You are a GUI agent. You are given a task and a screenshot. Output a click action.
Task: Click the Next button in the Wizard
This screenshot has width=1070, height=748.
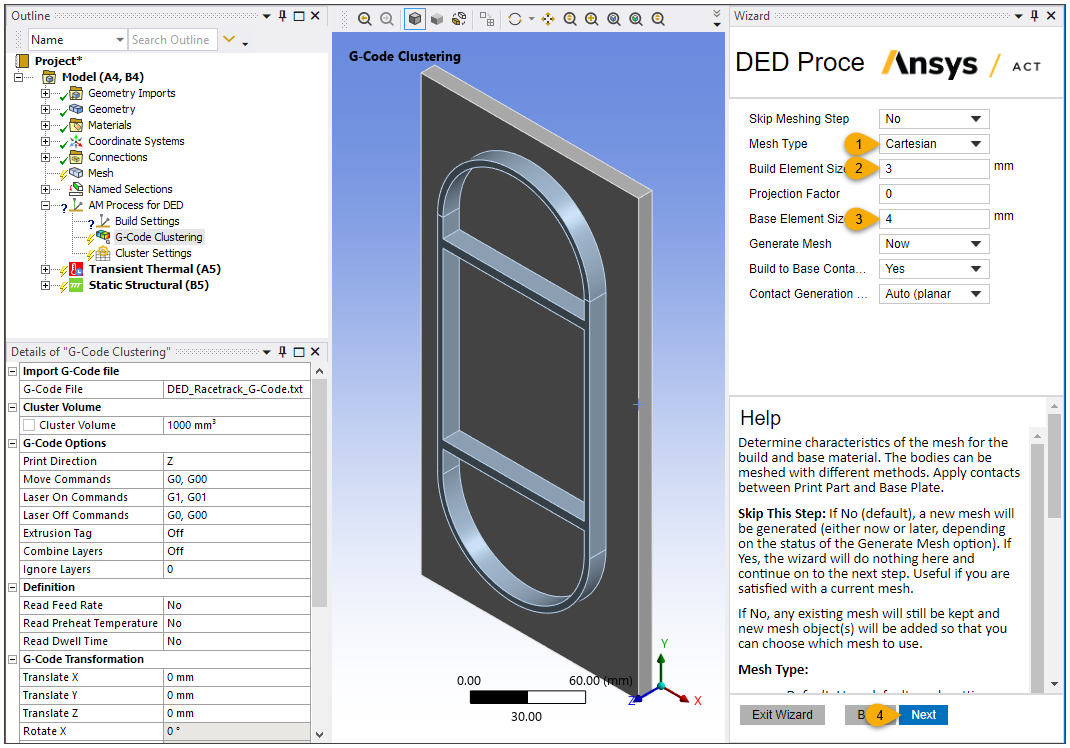coord(922,714)
